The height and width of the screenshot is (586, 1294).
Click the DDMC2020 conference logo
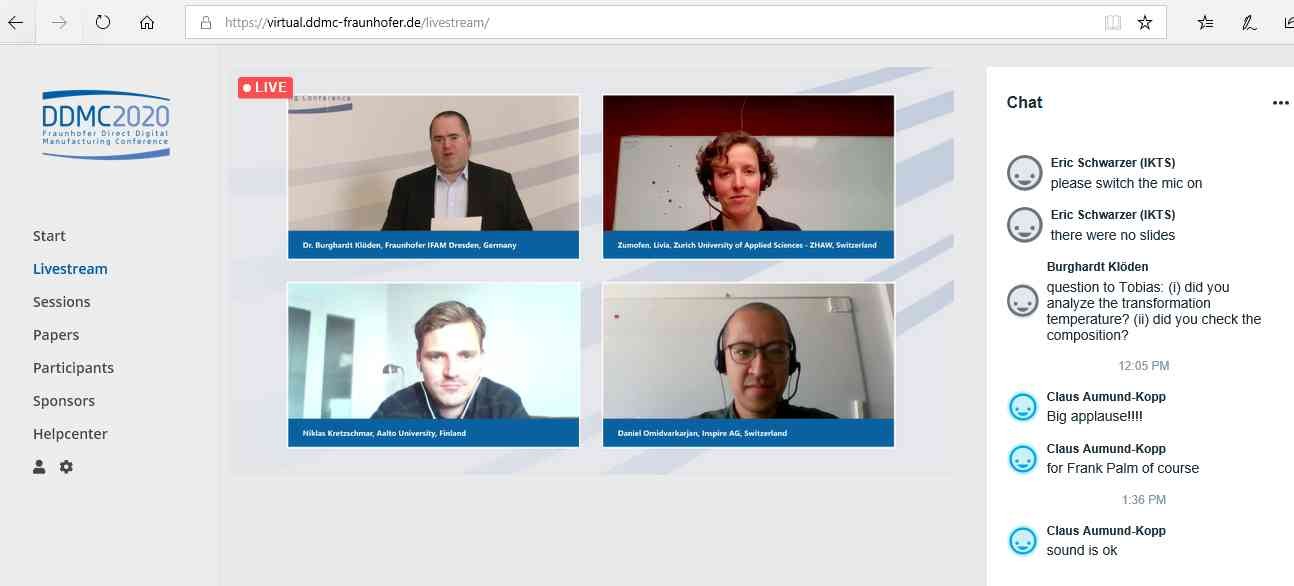(x=106, y=125)
